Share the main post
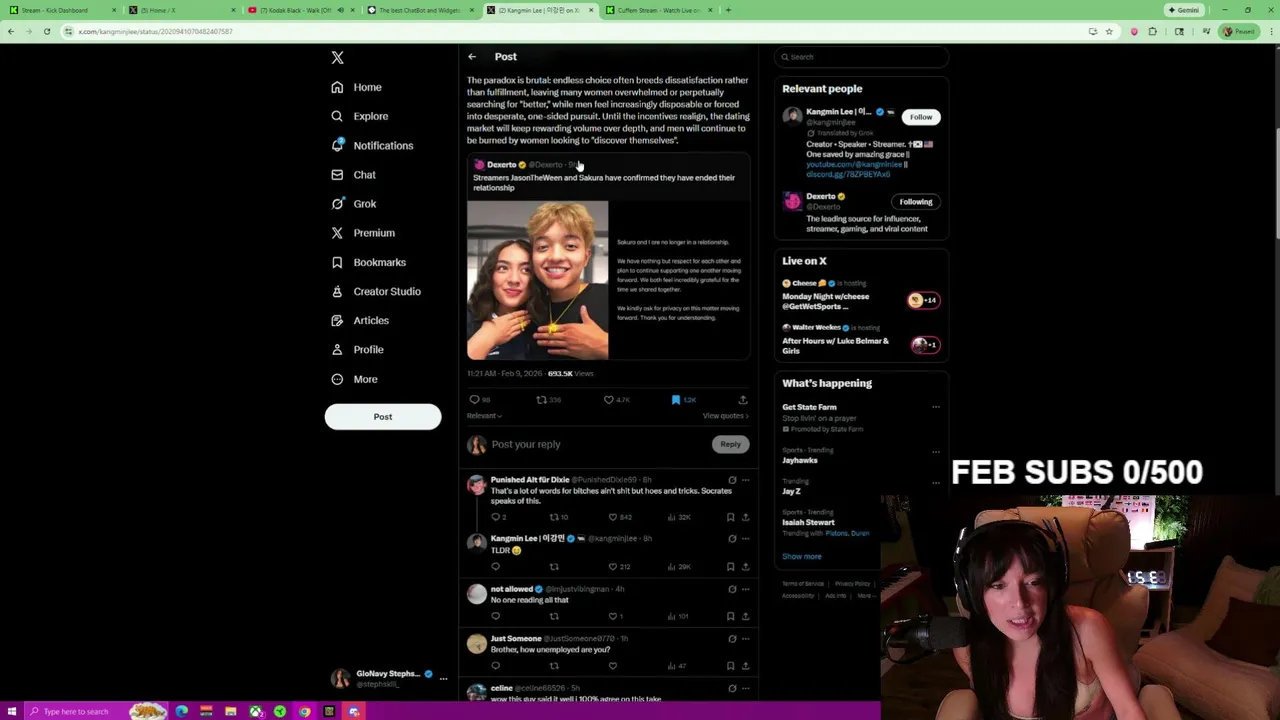The height and width of the screenshot is (720, 1280). click(x=742, y=400)
